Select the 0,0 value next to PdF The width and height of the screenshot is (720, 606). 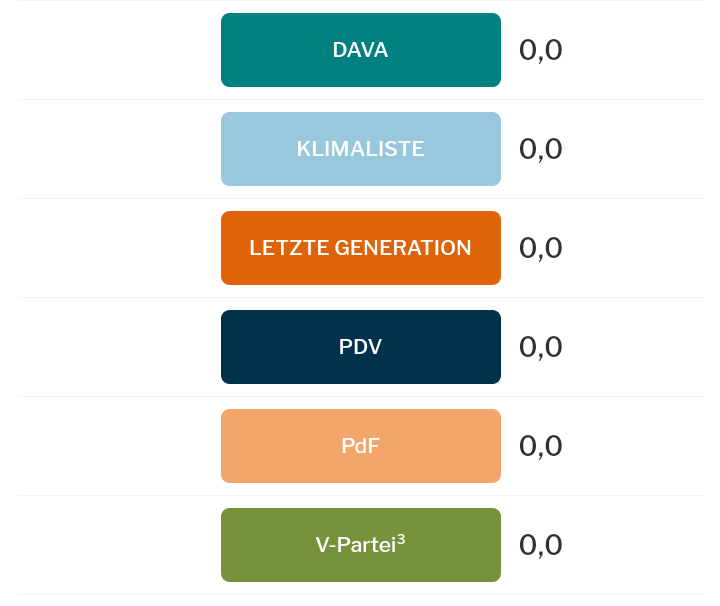540,446
